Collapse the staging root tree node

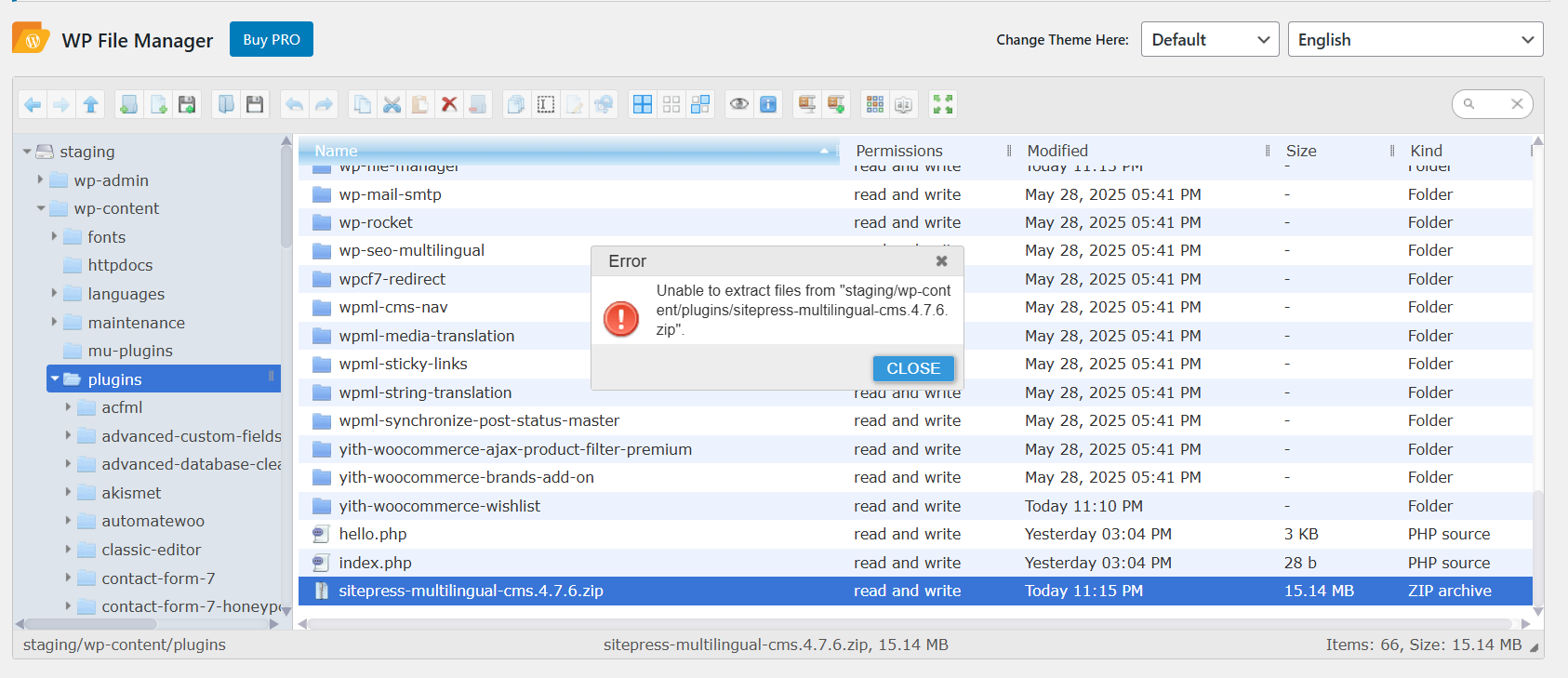coord(27,152)
